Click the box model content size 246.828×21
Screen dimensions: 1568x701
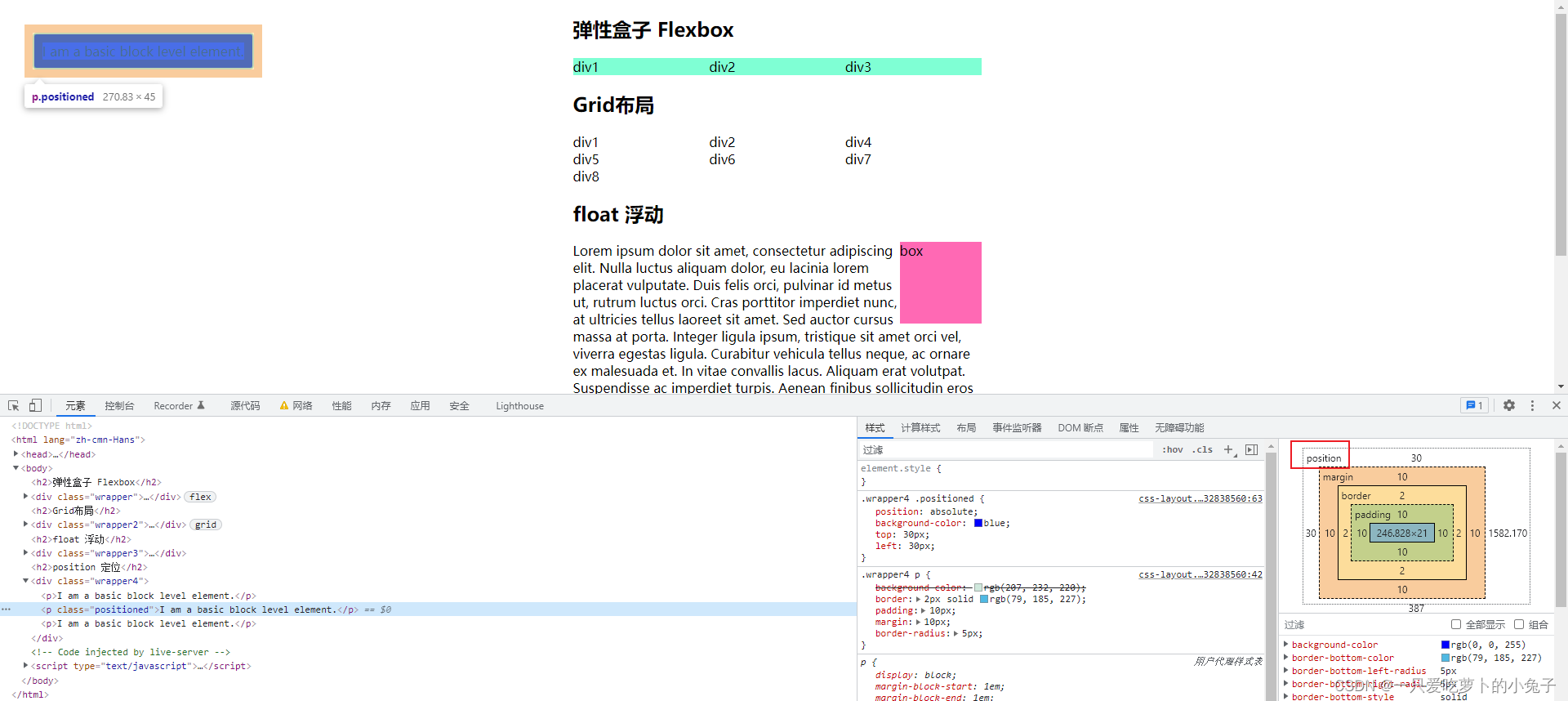1401,533
